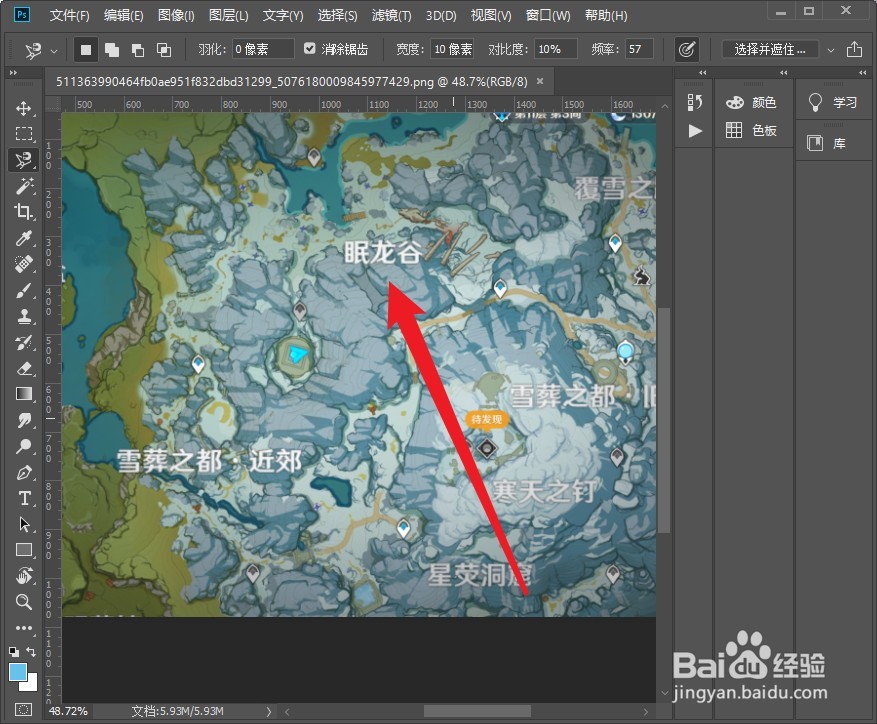This screenshot has height=724, width=877.
Task: Close the open PNG document tab
Action: 540,81
